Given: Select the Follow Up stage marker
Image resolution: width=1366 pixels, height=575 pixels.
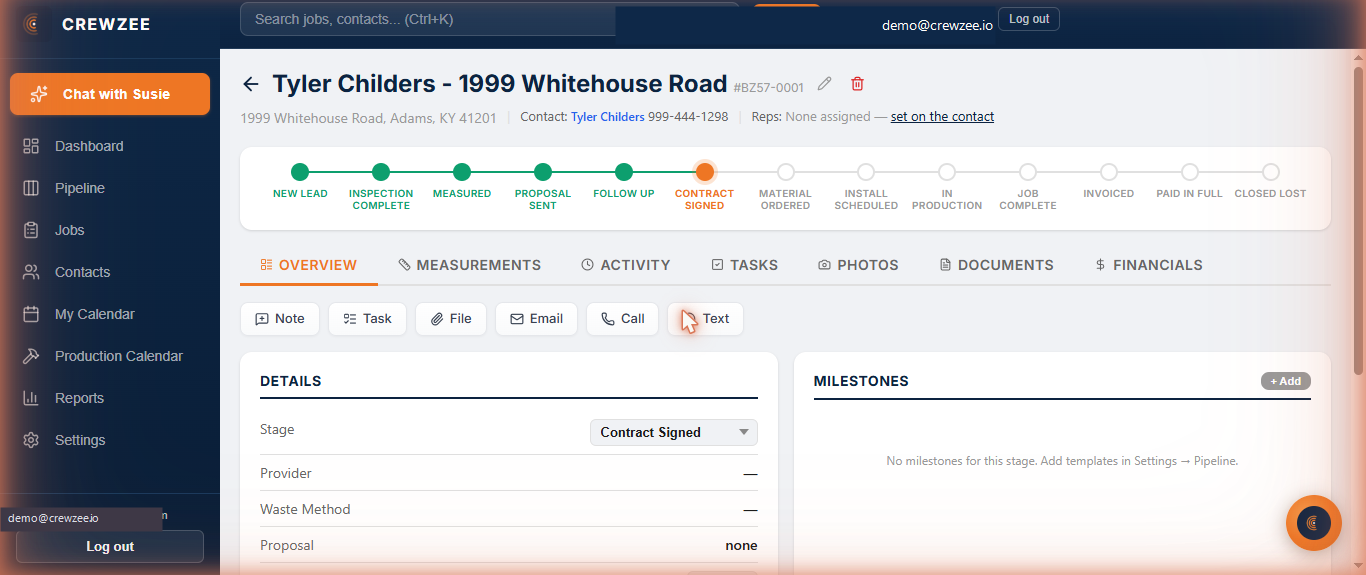Looking at the screenshot, I should click(624, 172).
